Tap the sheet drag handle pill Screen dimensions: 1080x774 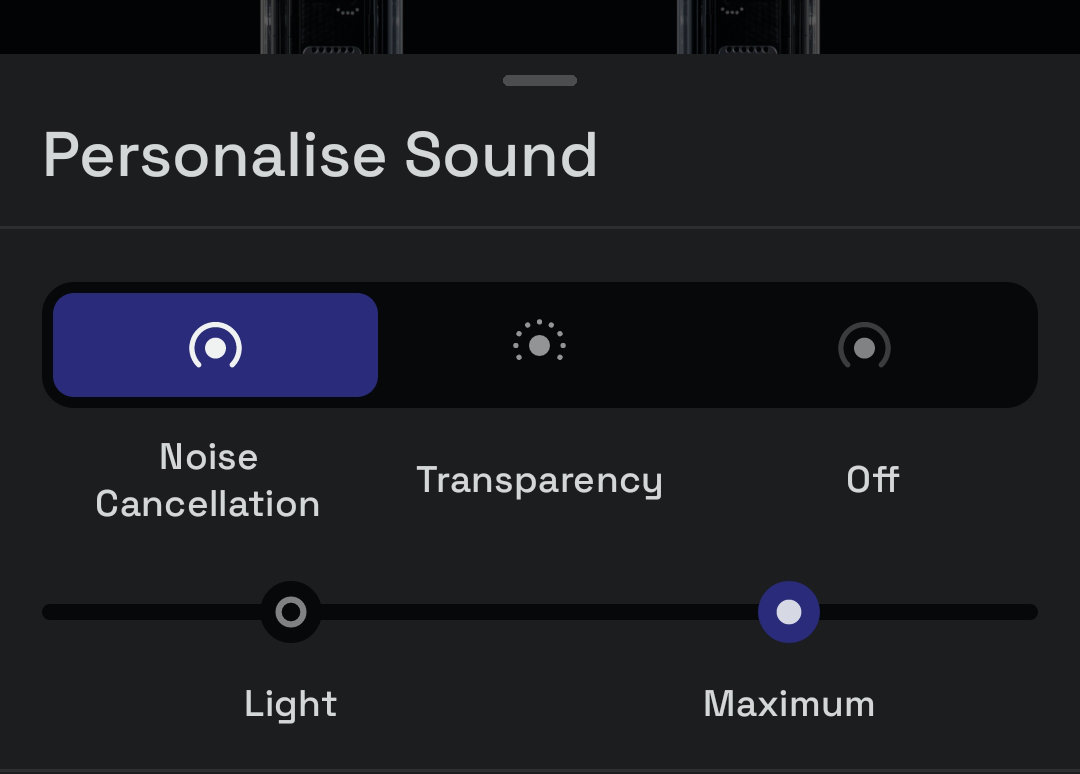pos(540,81)
